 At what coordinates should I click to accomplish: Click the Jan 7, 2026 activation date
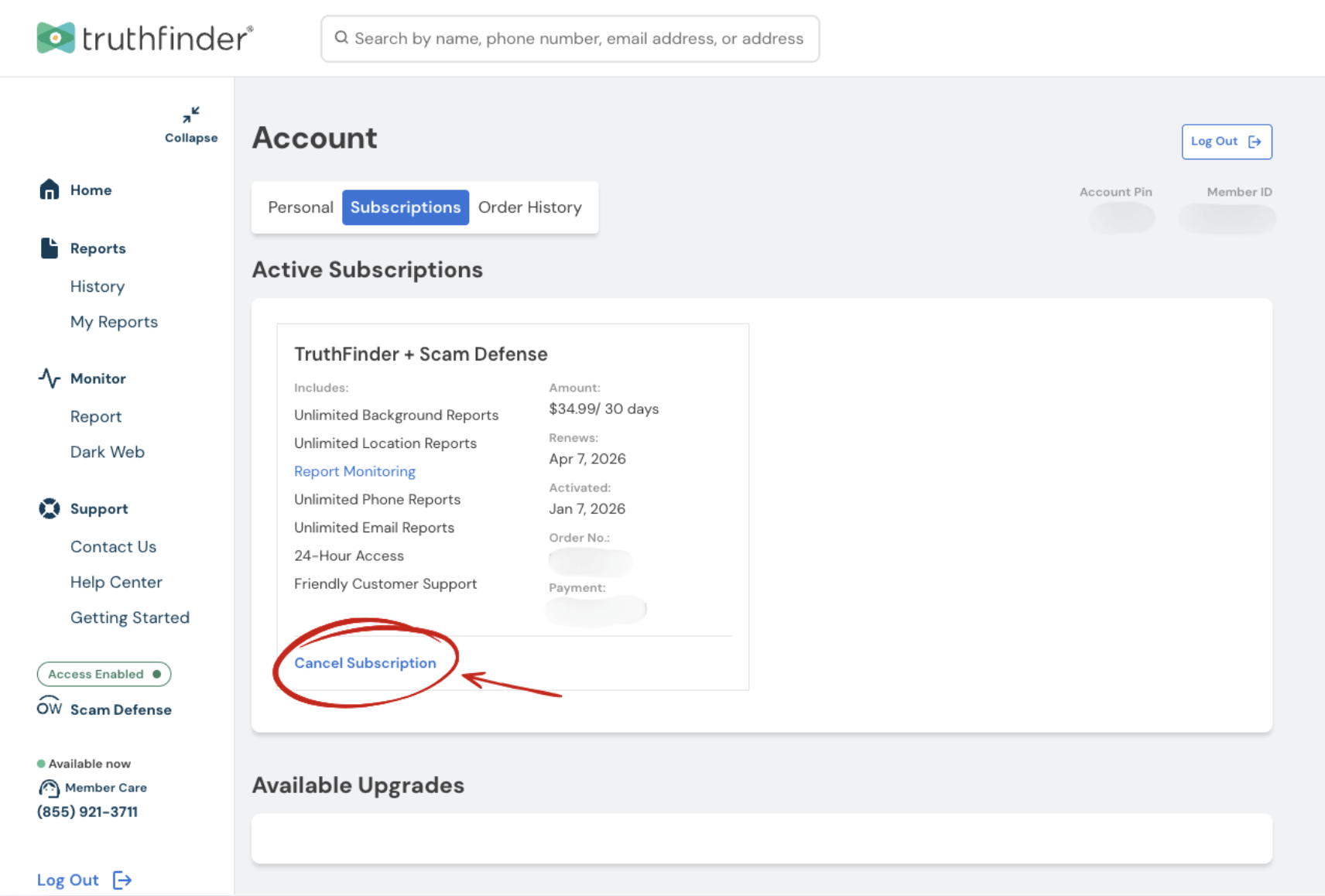click(587, 508)
